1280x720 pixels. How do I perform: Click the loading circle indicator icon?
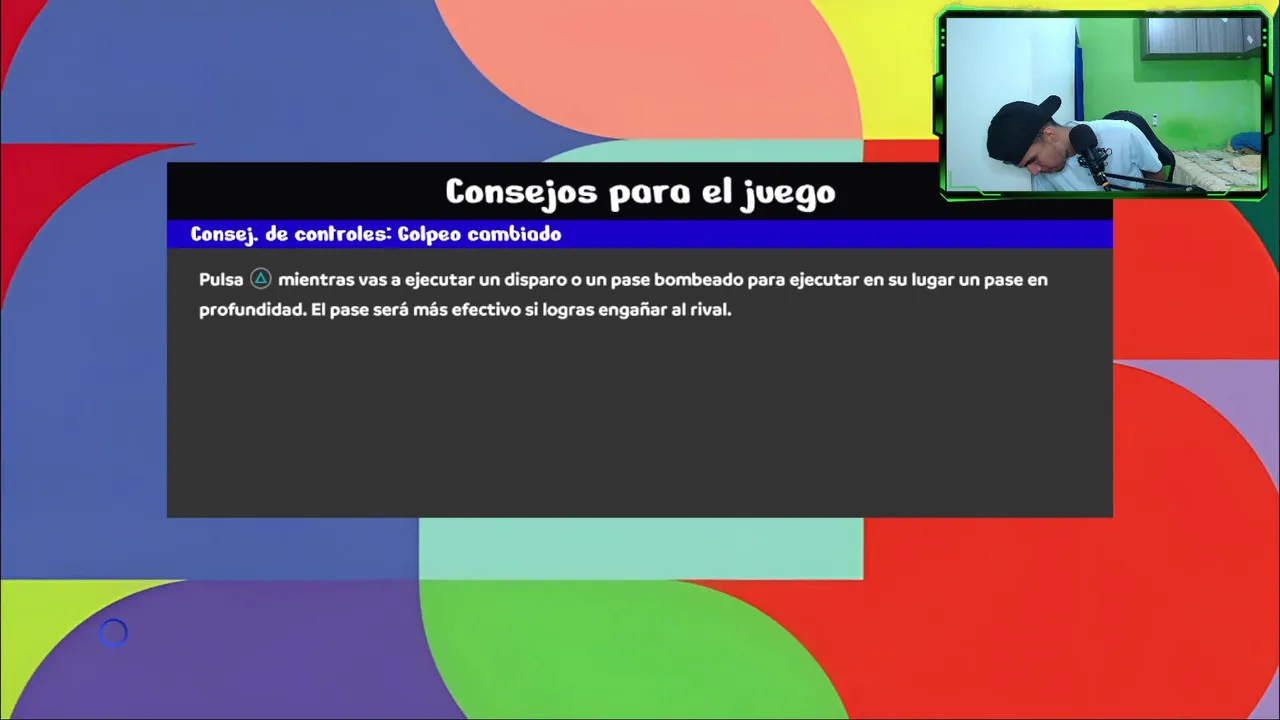(x=113, y=633)
